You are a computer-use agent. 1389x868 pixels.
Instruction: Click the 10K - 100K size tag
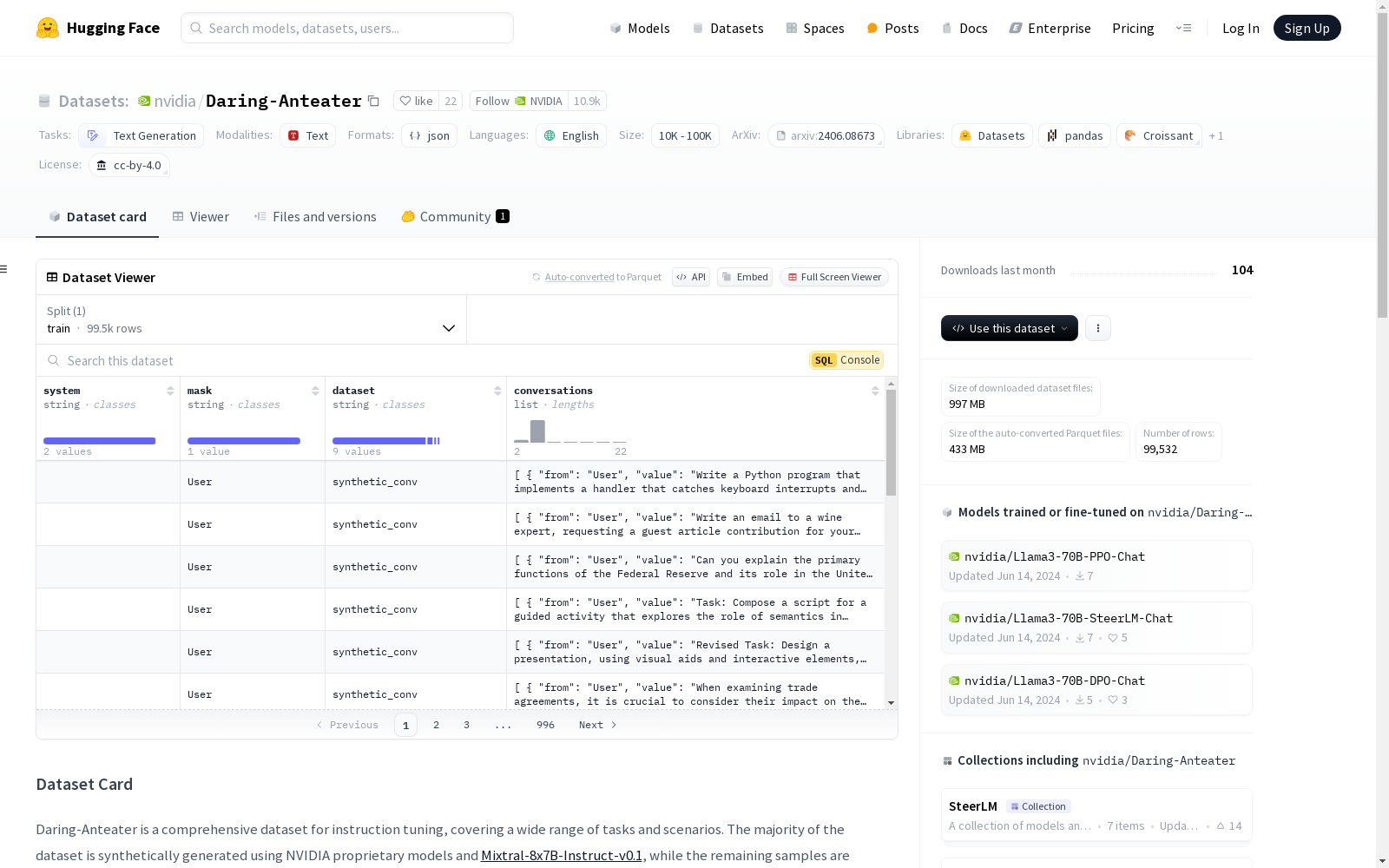685,135
